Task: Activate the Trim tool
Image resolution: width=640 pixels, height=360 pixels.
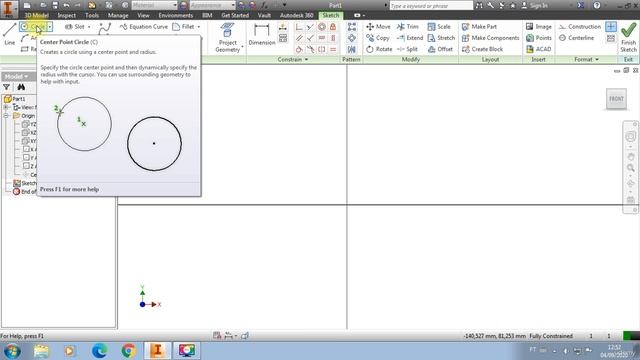Action: point(408,27)
